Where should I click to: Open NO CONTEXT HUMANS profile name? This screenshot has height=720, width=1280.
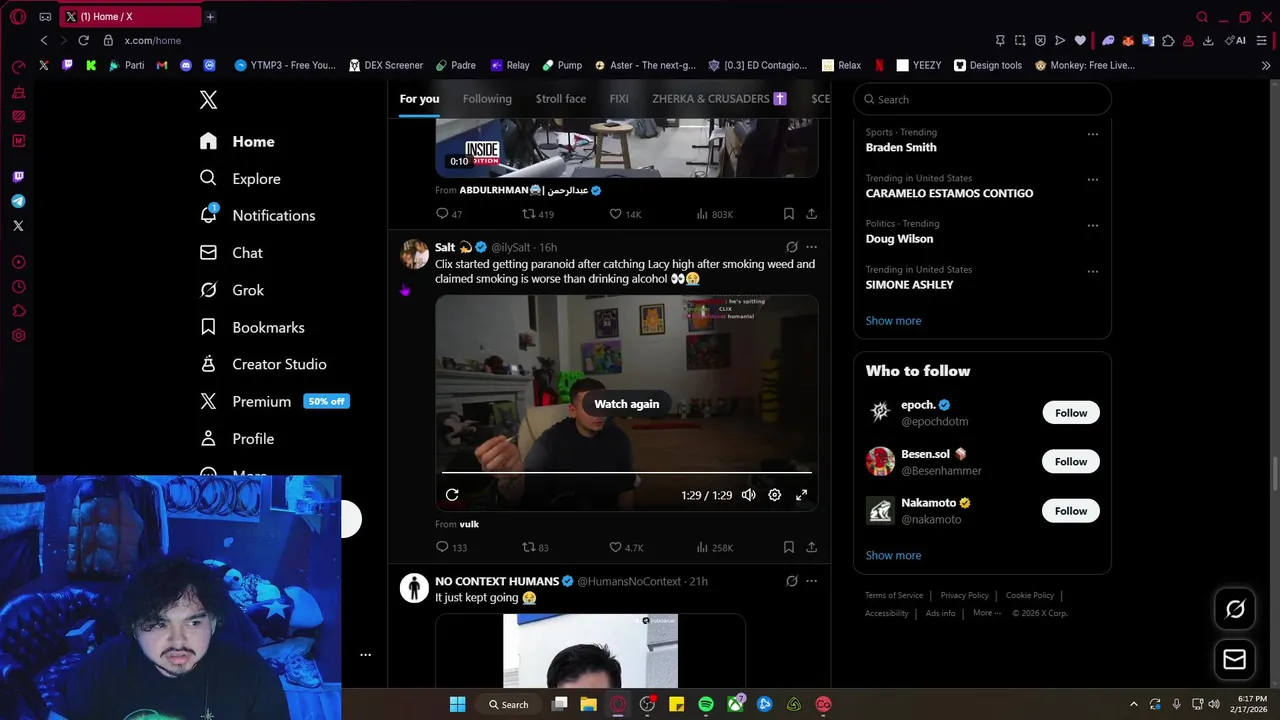click(x=497, y=581)
